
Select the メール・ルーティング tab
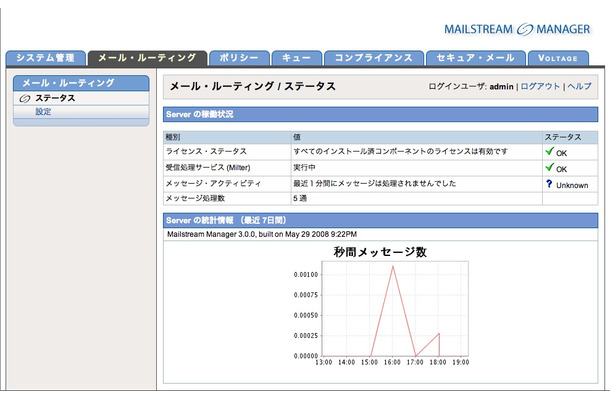(147, 58)
